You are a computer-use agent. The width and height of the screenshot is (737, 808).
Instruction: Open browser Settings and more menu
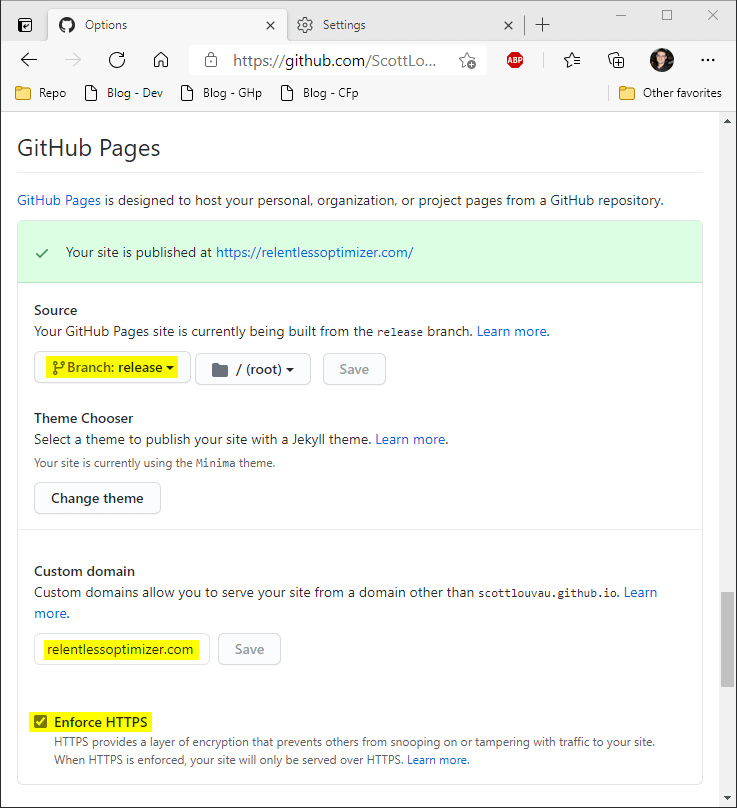[x=708, y=60]
